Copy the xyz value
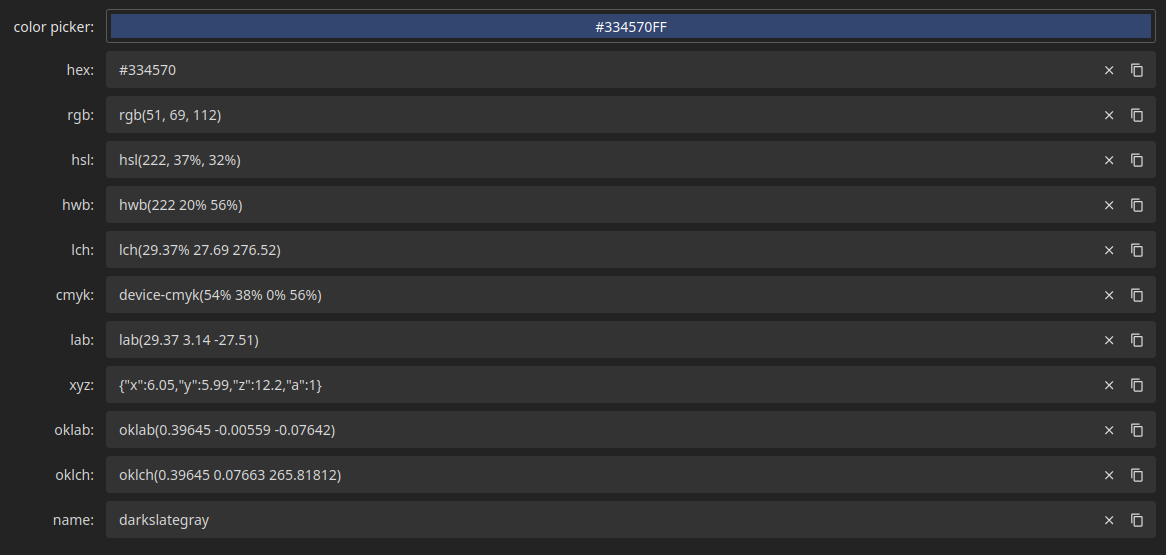 [1136, 385]
